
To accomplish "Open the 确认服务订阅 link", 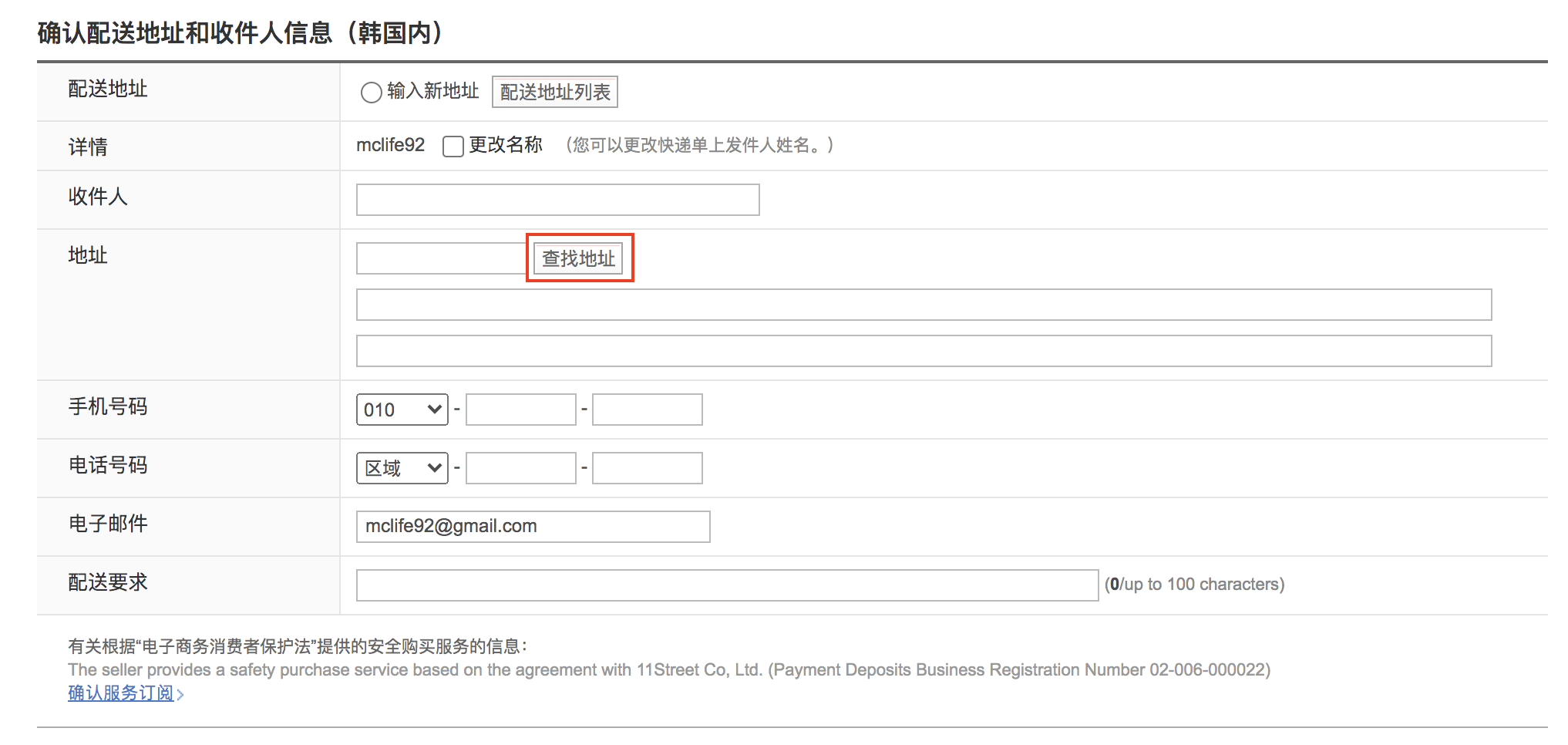I will tap(120, 693).
